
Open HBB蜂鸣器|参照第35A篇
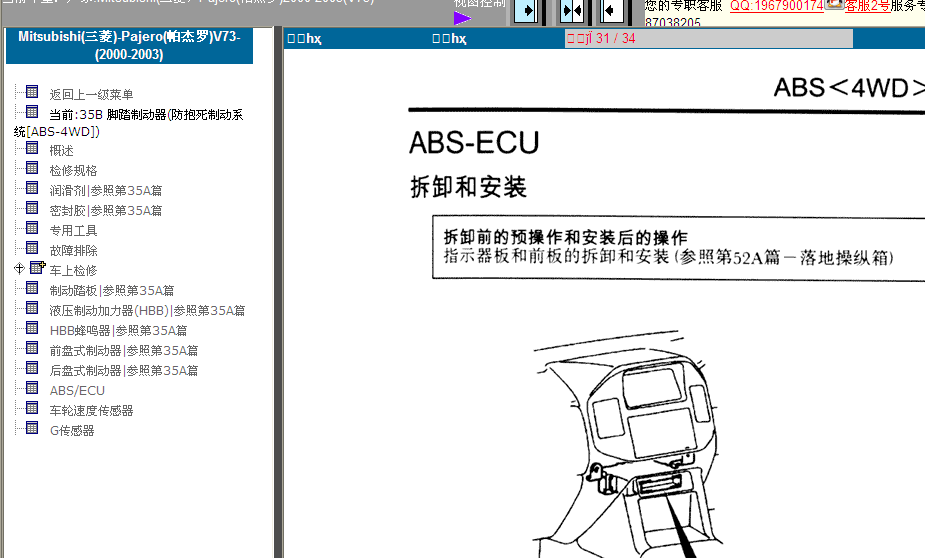pos(118,331)
